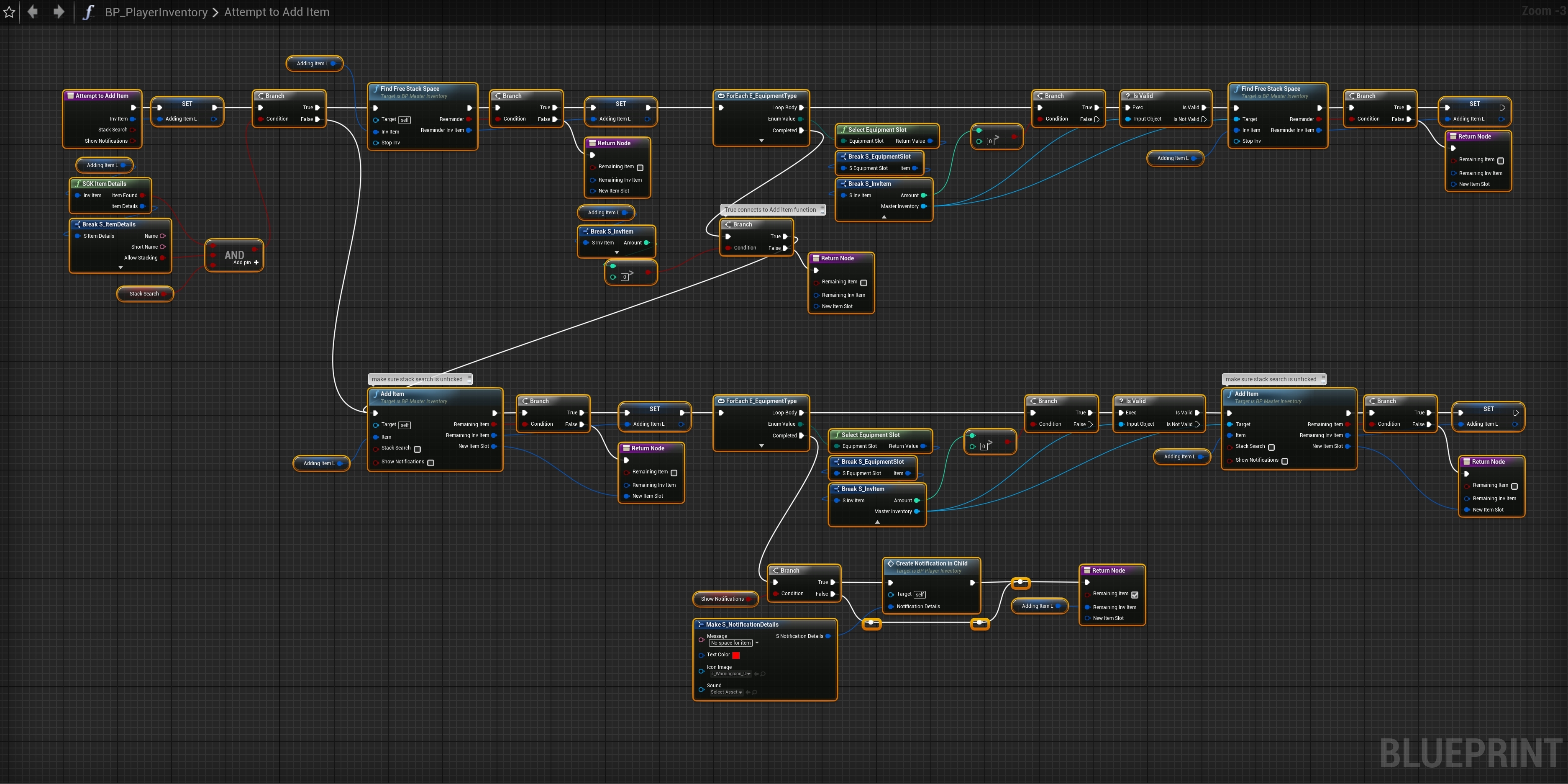This screenshot has width=1568, height=784.
Task: Click the function f icon in breadcrumb
Action: pyautogui.click(x=88, y=12)
